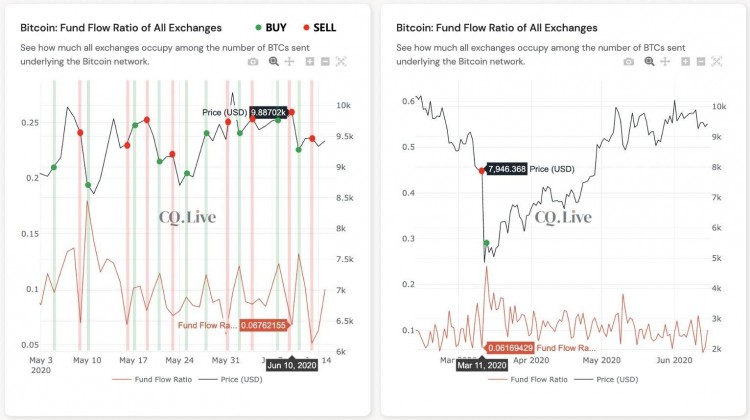The width and height of the screenshot is (750, 420).
Task: Click the camera snapshot icon on right chart
Action: tap(629, 61)
